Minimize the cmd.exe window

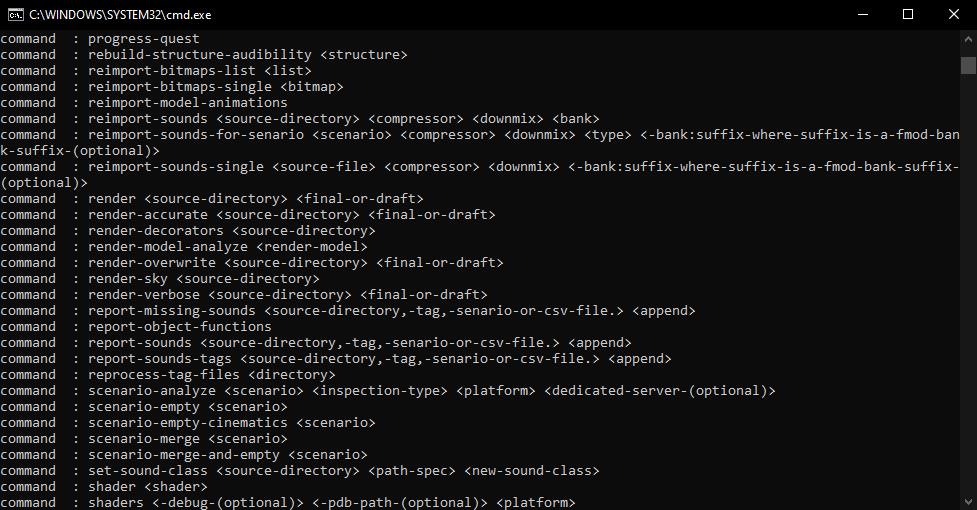click(x=863, y=14)
